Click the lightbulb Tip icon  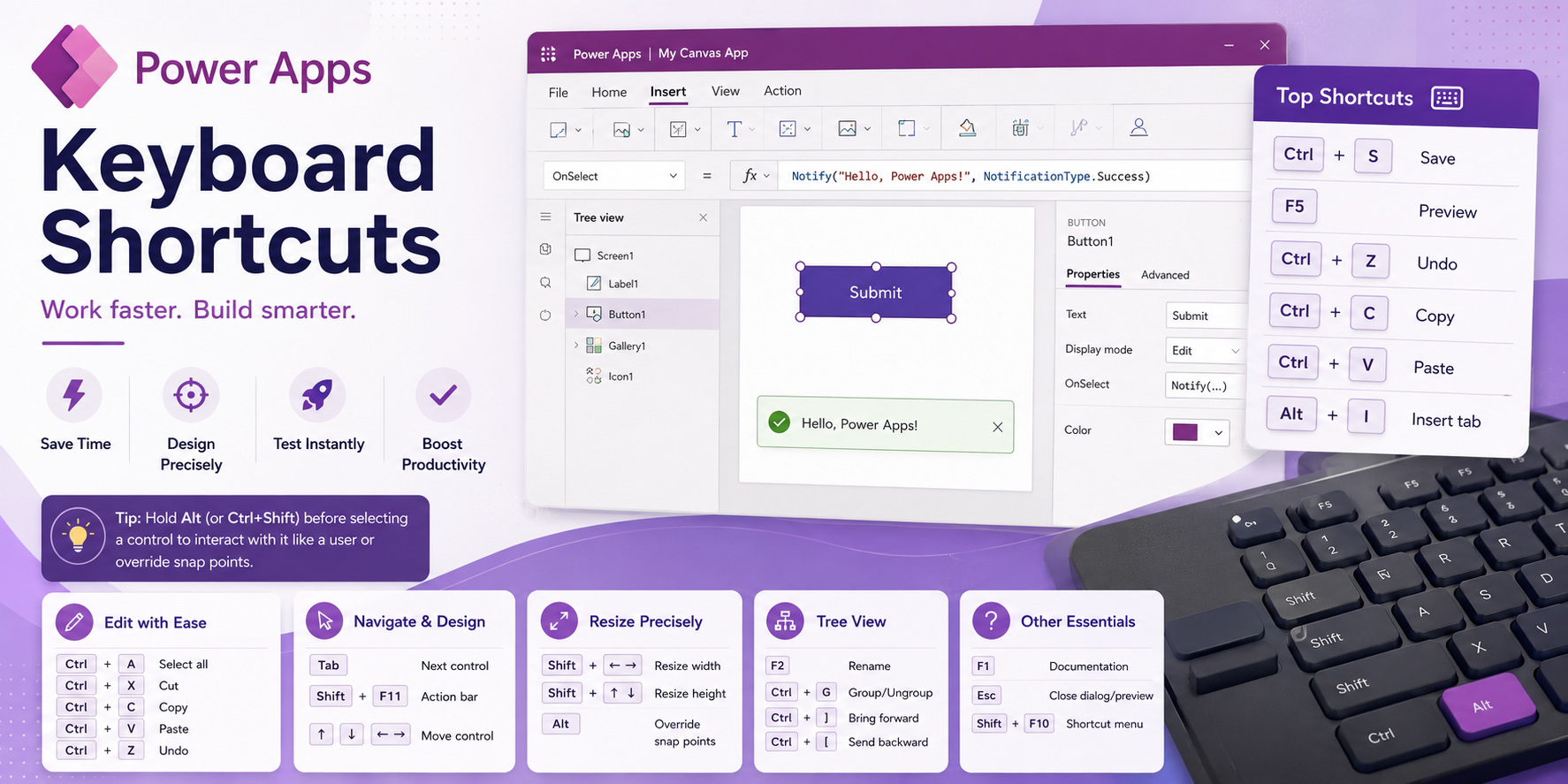[78, 536]
